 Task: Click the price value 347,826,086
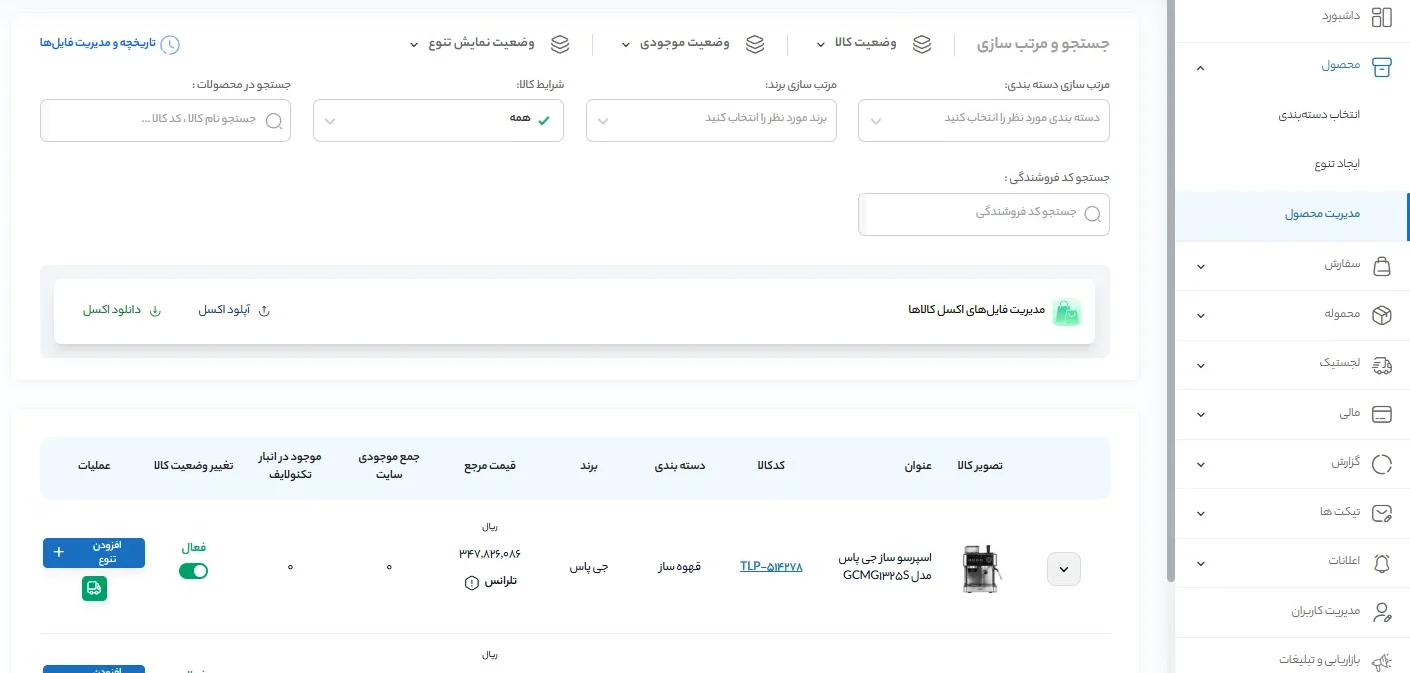pos(490,553)
